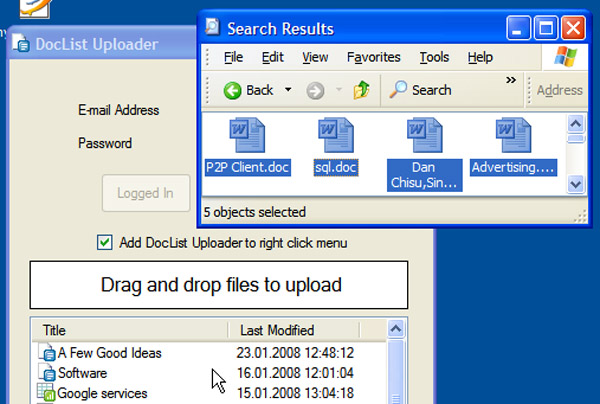The width and height of the screenshot is (600, 404).
Task: Open the Back button history dropdown arrow
Action: pyautogui.click(x=288, y=90)
